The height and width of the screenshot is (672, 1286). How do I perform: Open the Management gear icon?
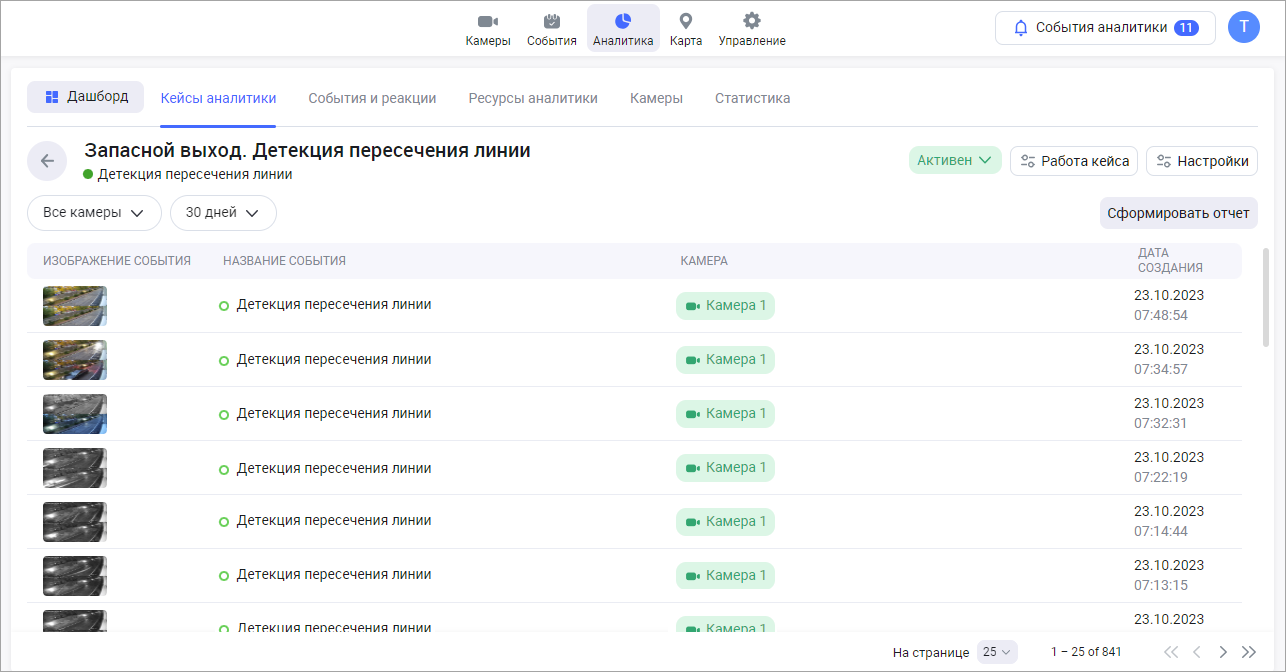(x=751, y=22)
